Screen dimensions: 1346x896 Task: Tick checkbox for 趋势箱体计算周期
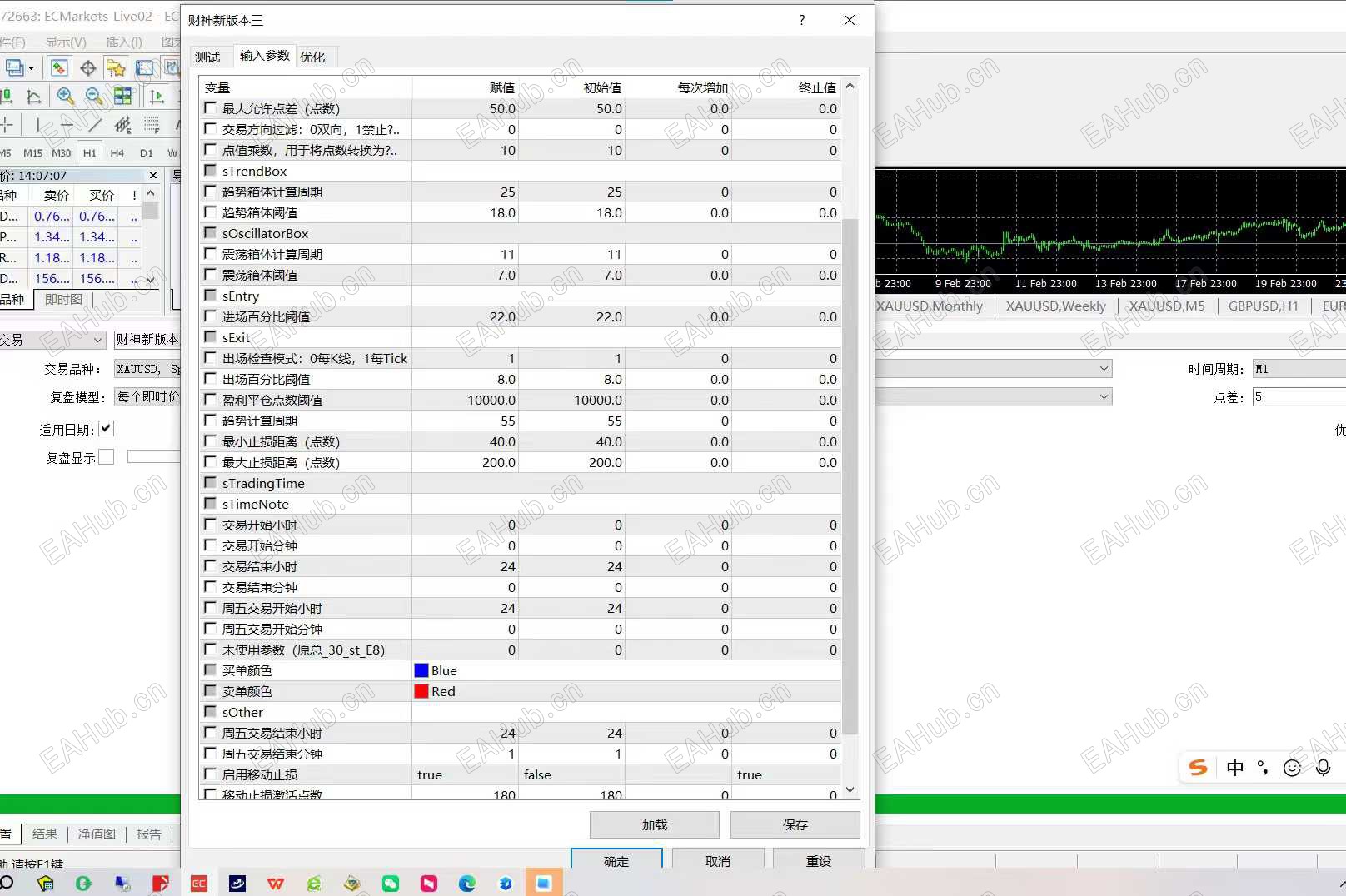point(211,192)
